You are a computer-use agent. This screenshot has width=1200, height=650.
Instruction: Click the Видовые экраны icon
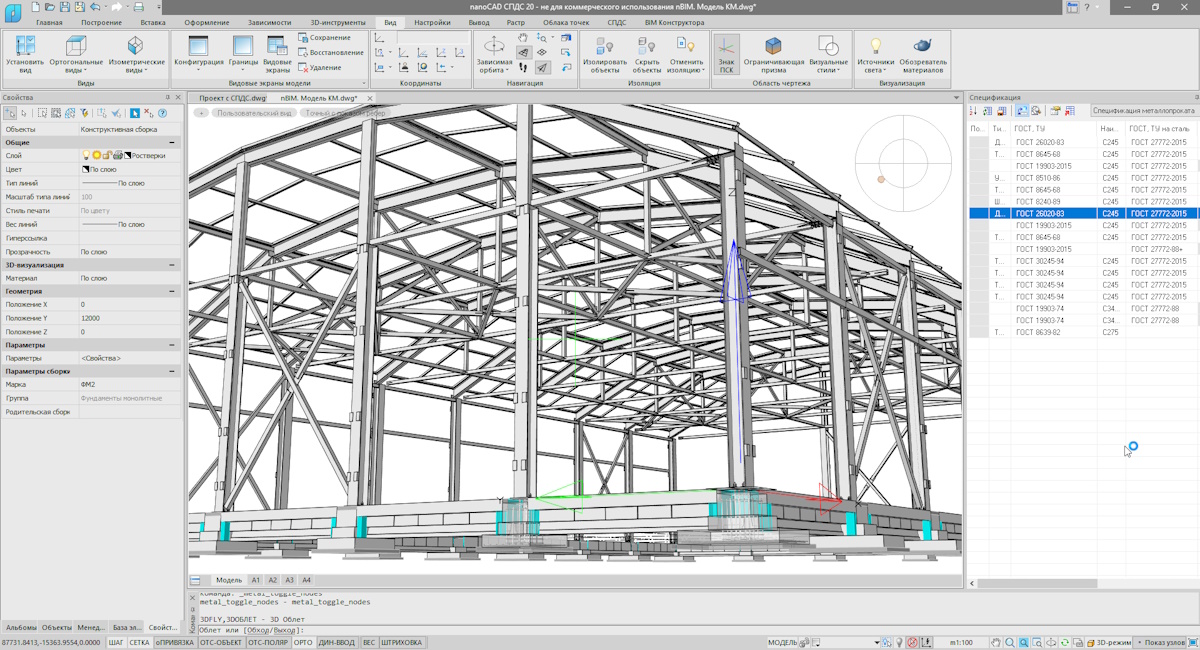277,54
